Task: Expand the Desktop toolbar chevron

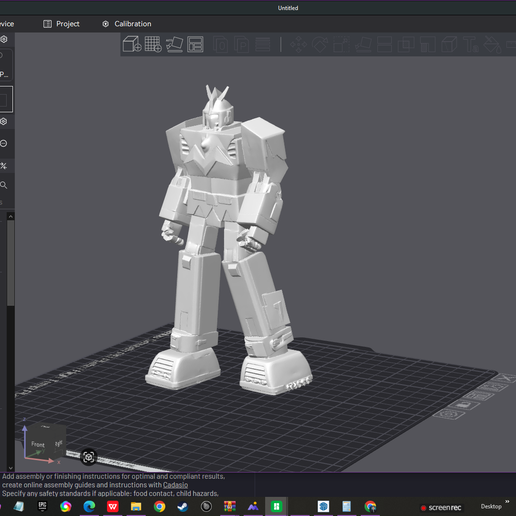Action: point(507,502)
